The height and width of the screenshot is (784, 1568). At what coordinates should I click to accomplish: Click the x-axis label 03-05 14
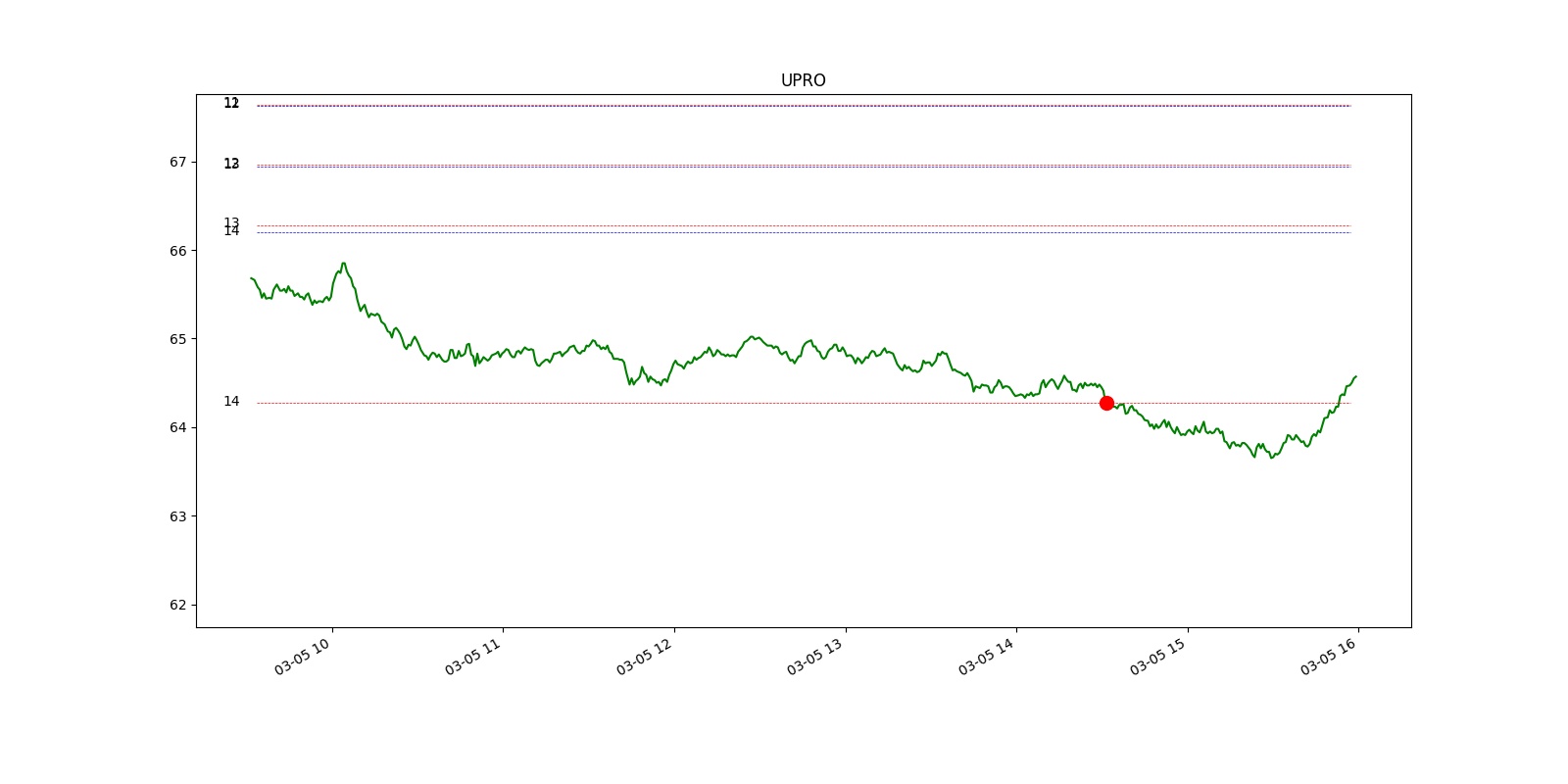tap(988, 656)
